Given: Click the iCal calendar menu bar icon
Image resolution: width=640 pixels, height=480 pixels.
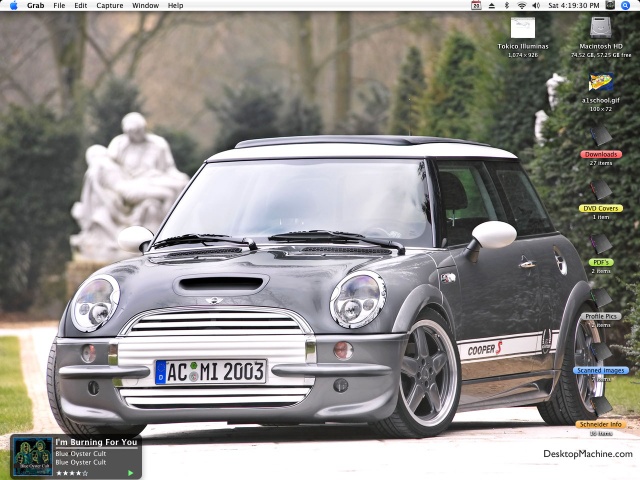Looking at the screenshot, I should [476, 5].
